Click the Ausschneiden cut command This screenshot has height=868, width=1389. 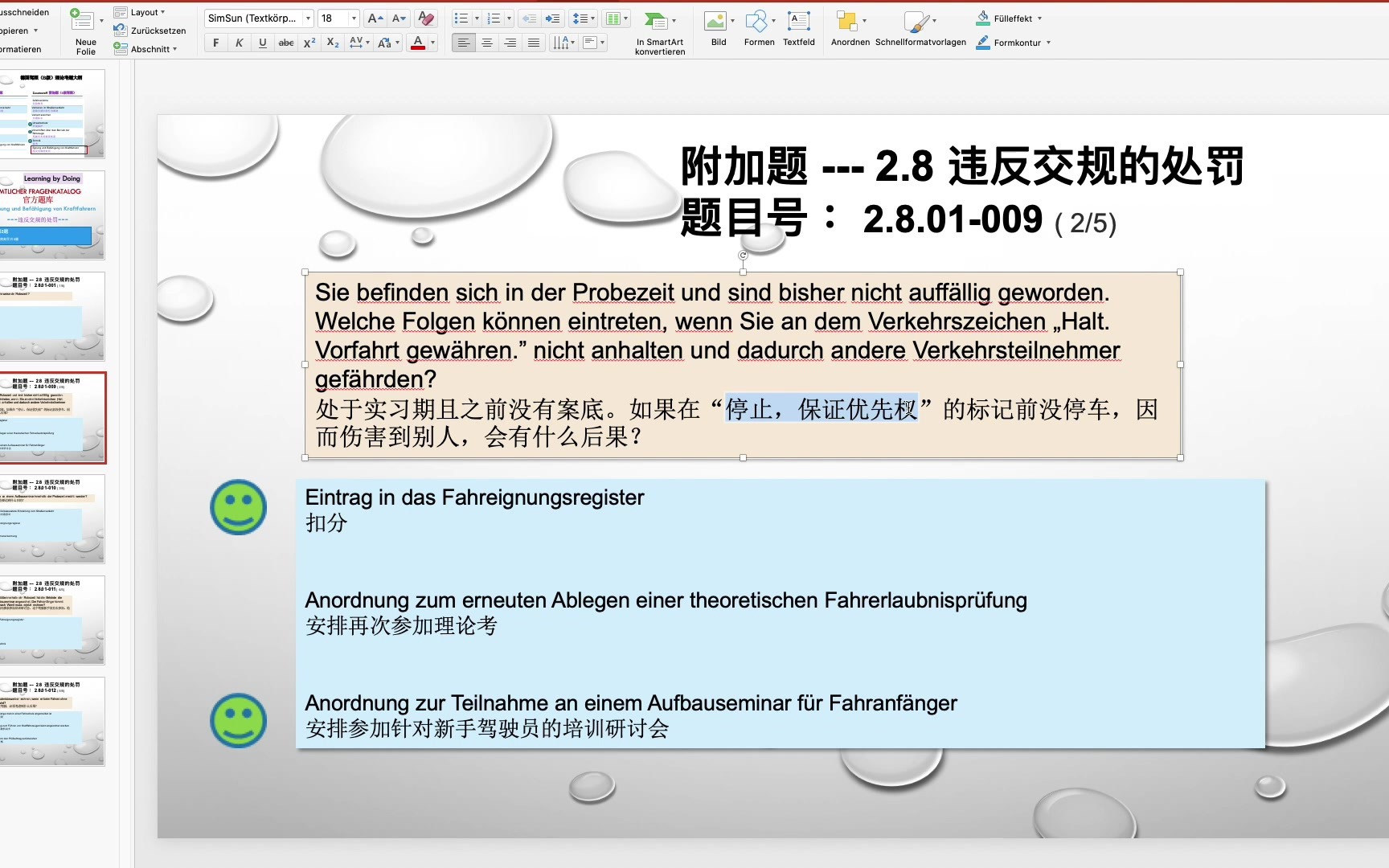[24, 12]
